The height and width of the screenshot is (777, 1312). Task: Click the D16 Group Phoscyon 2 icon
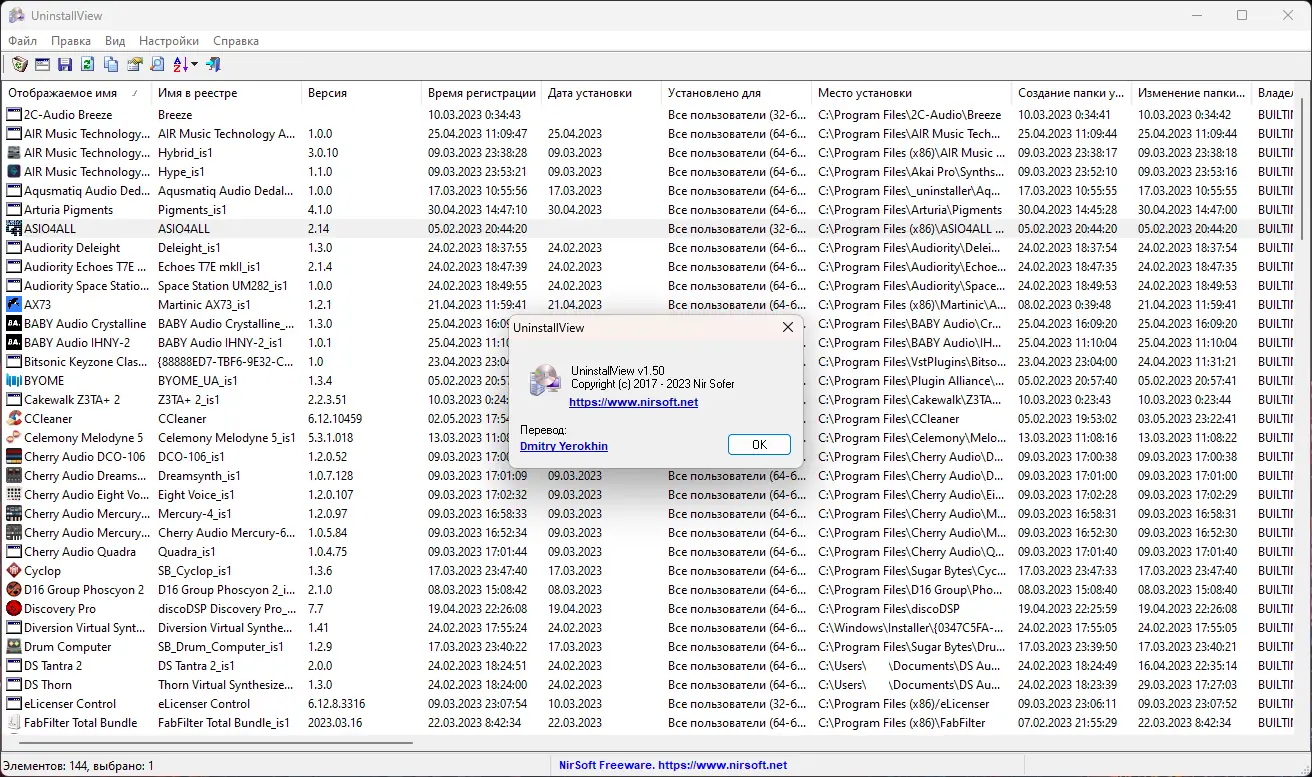[x=14, y=590]
